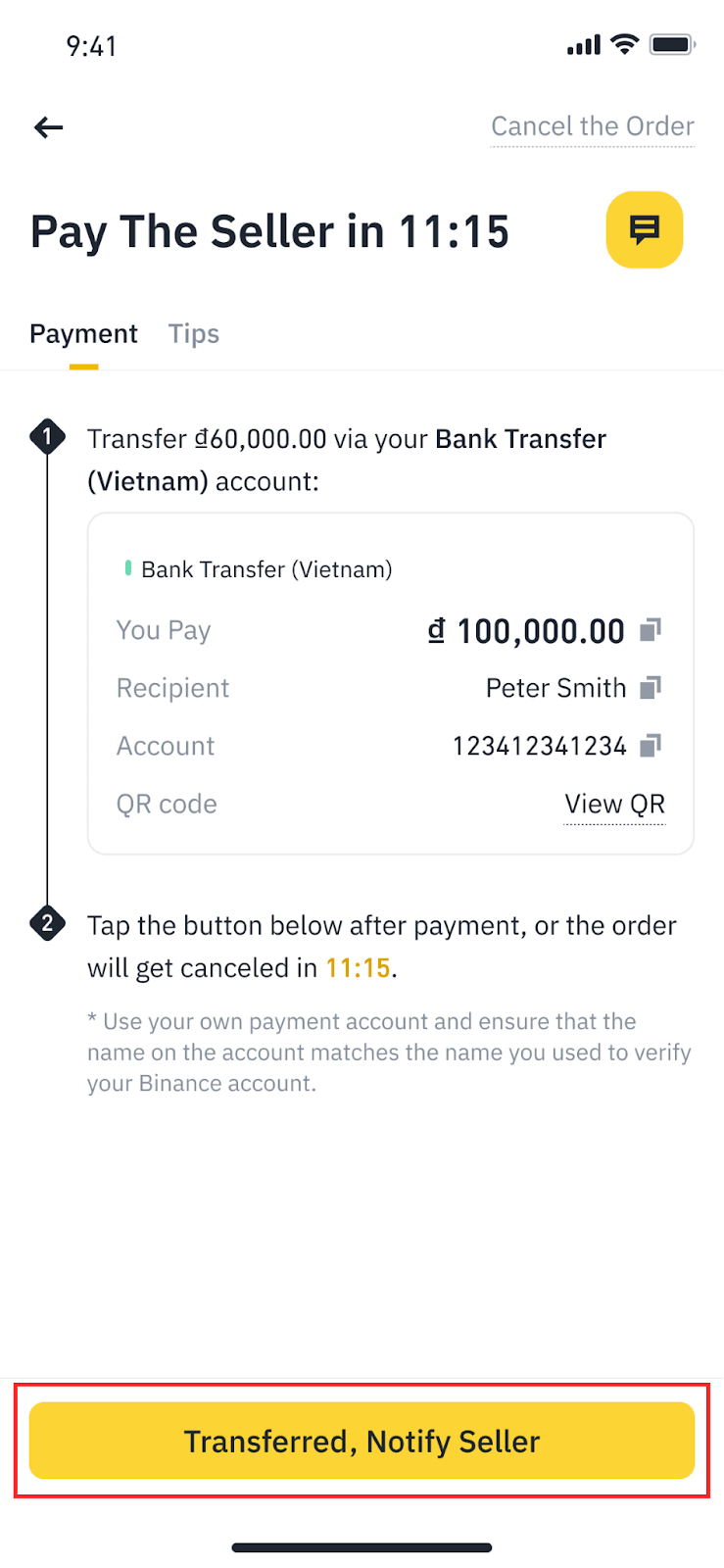Tap the orange 11:15 countdown text
724x1568 pixels.
tap(358, 968)
